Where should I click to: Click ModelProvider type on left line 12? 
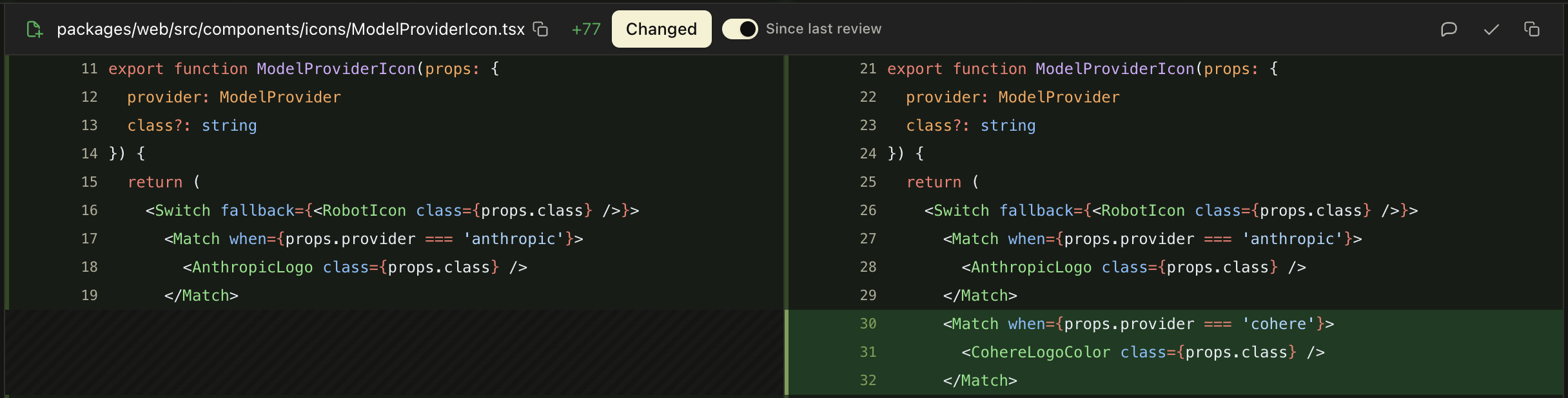click(280, 97)
